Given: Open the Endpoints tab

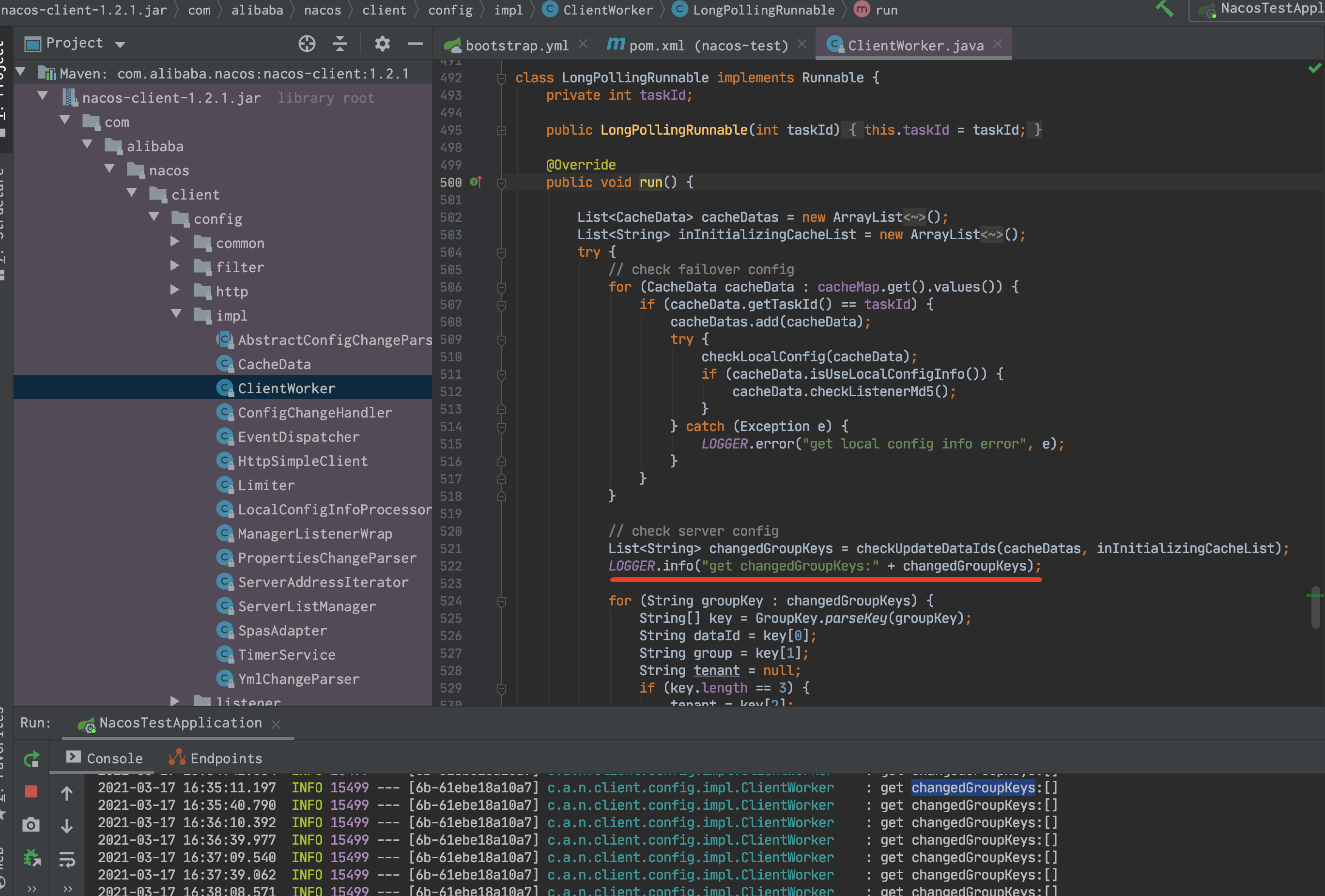Looking at the screenshot, I should [x=215, y=758].
